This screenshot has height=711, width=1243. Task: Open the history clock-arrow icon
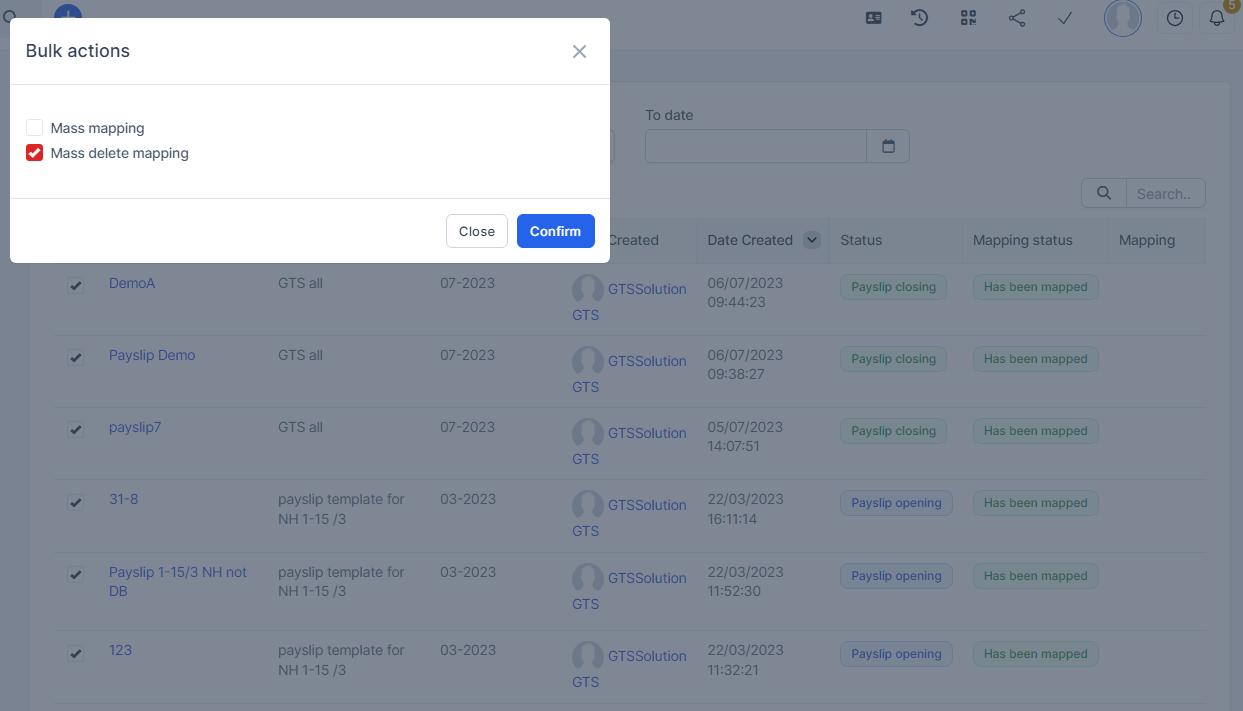pyautogui.click(x=920, y=18)
